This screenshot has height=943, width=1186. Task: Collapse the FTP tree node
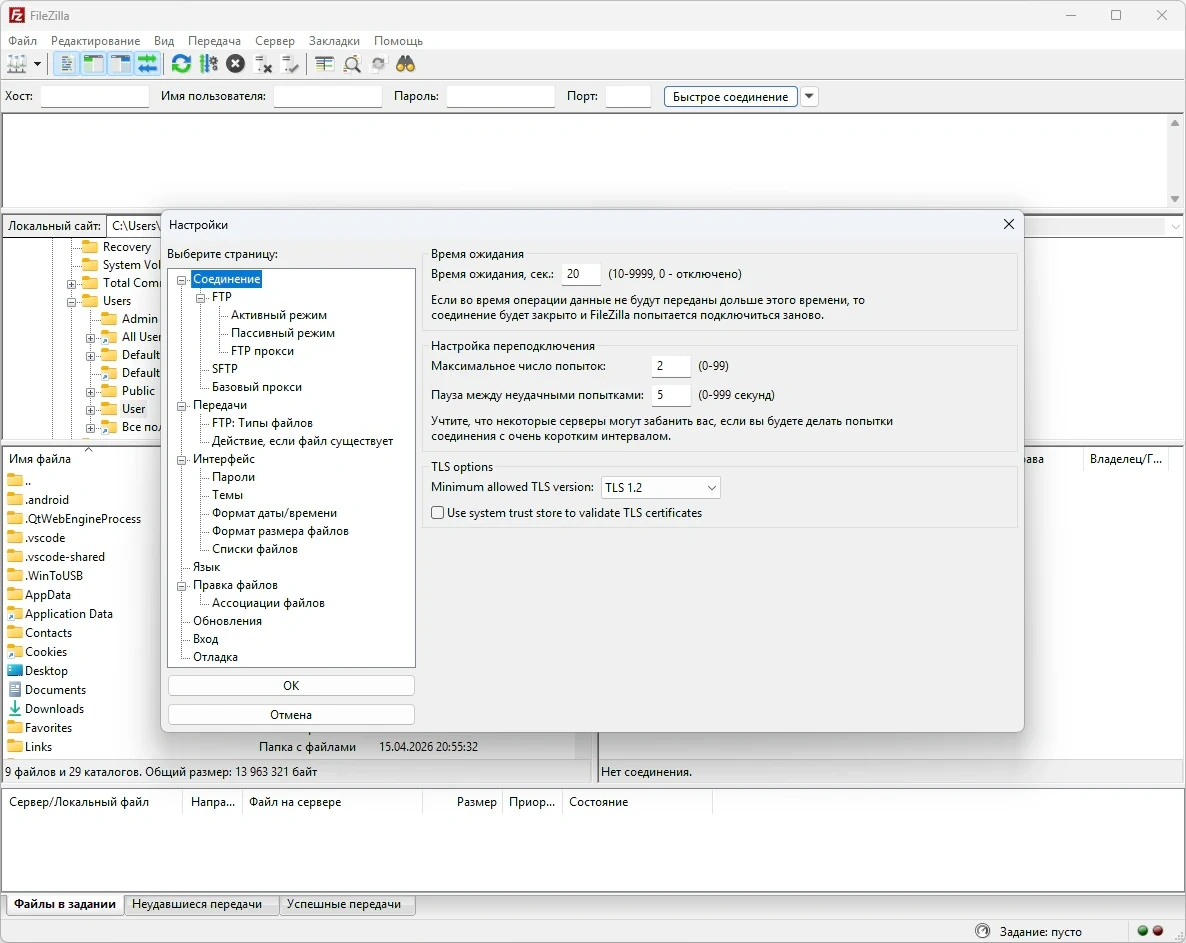point(200,298)
